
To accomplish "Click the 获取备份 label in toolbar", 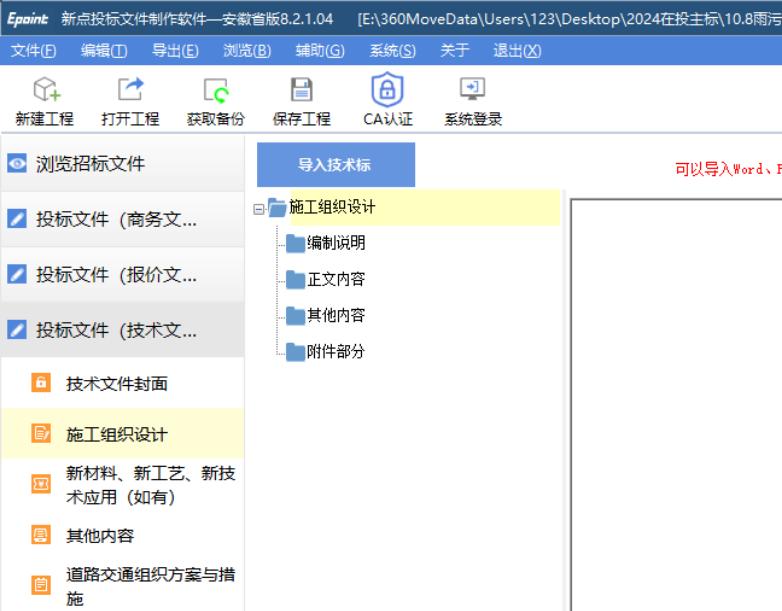I will pyautogui.click(x=215, y=119).
